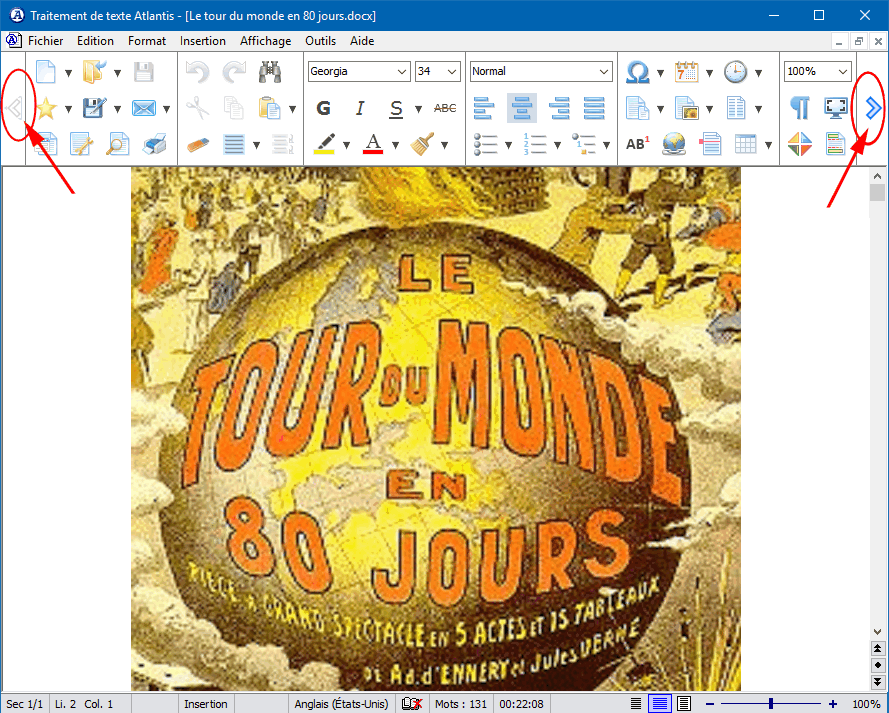Align paragraph to the left
889x713 pixels.
point(484,108)
